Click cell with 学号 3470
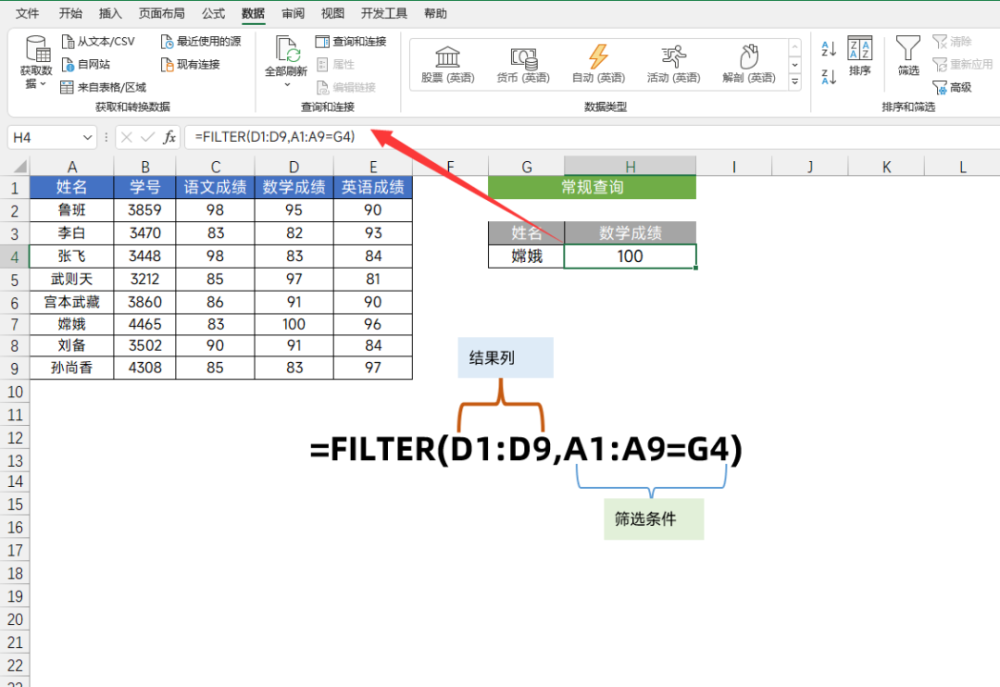 (145, 233)
